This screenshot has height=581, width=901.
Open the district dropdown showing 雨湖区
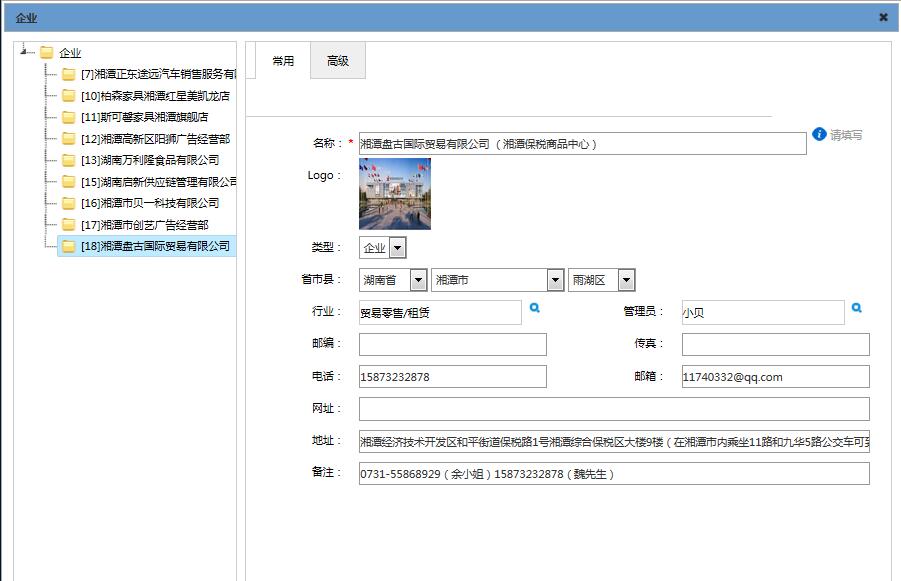coord(626,281)
